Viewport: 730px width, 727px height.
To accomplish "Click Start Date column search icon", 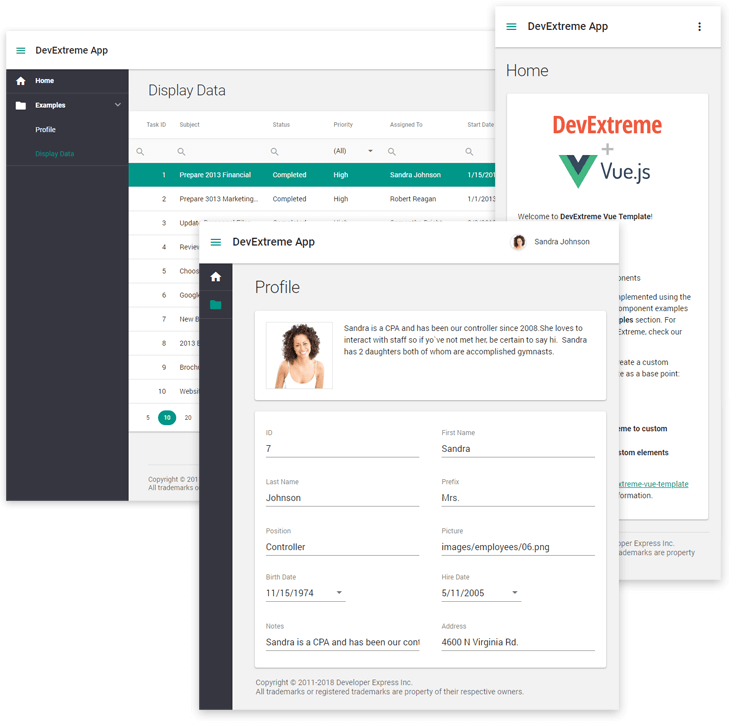I will point(469,152).
